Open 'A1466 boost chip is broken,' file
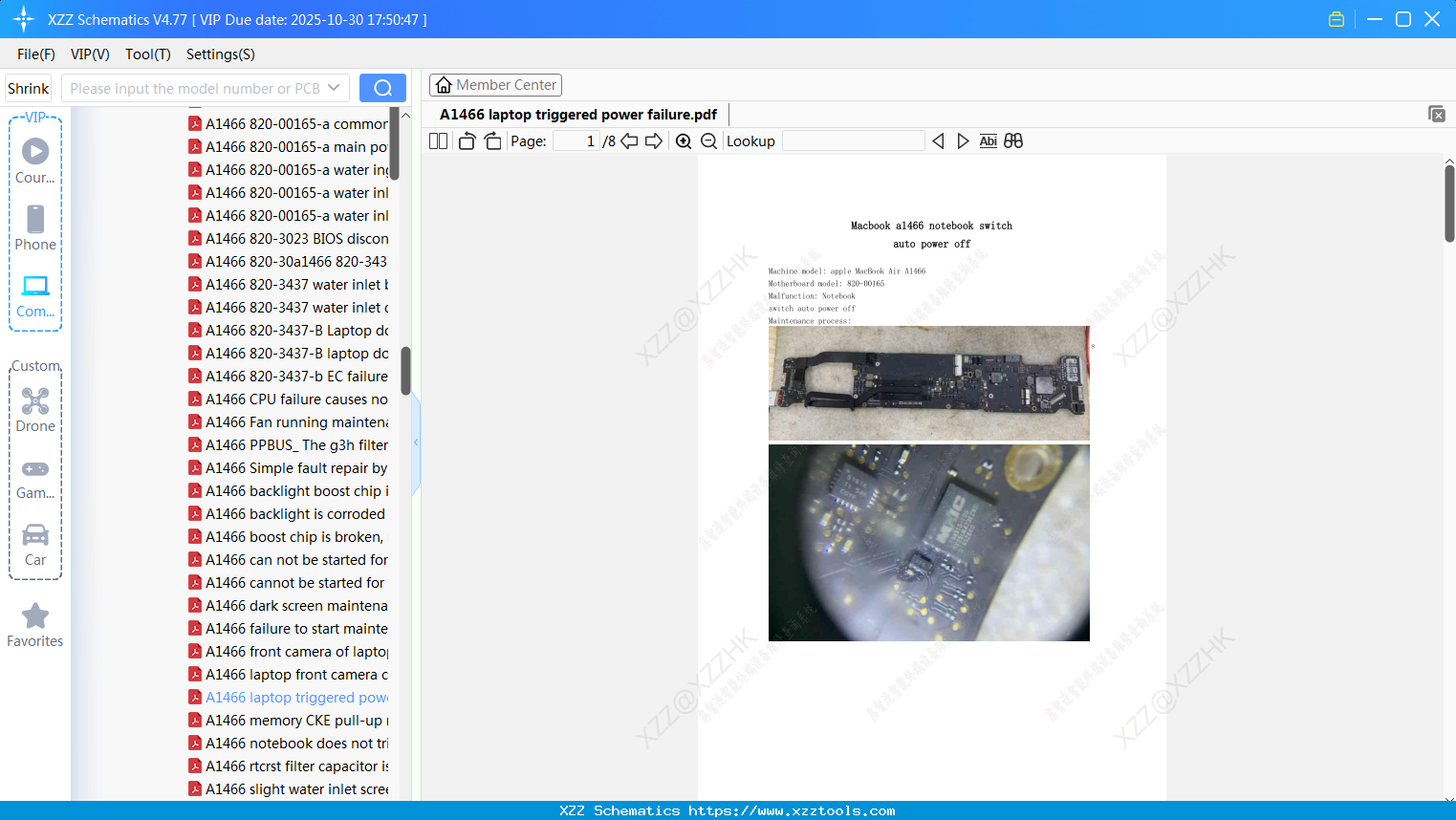 pyautogui.click(x=288, y=537)
